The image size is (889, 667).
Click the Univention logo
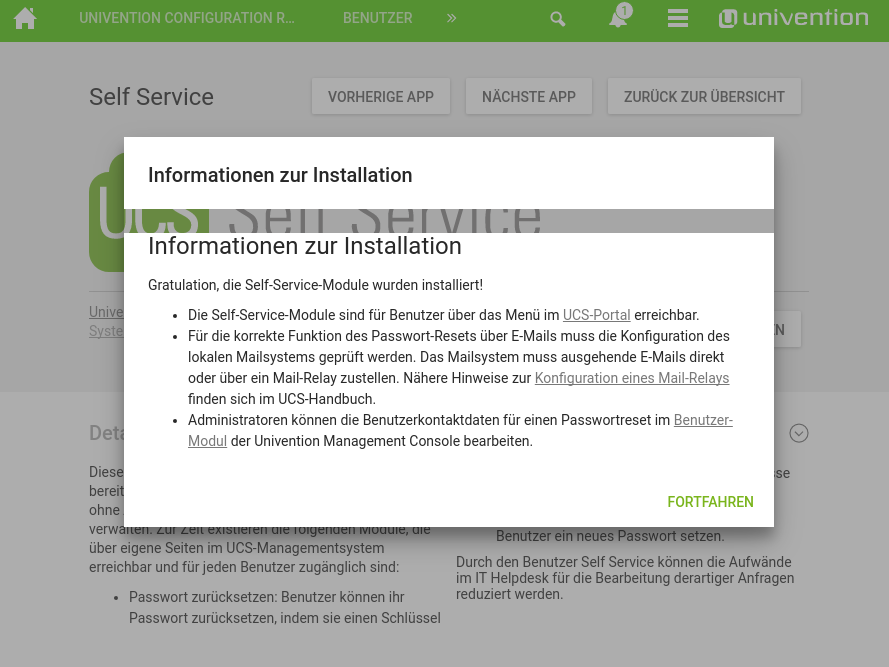click(x=793, y=18)
